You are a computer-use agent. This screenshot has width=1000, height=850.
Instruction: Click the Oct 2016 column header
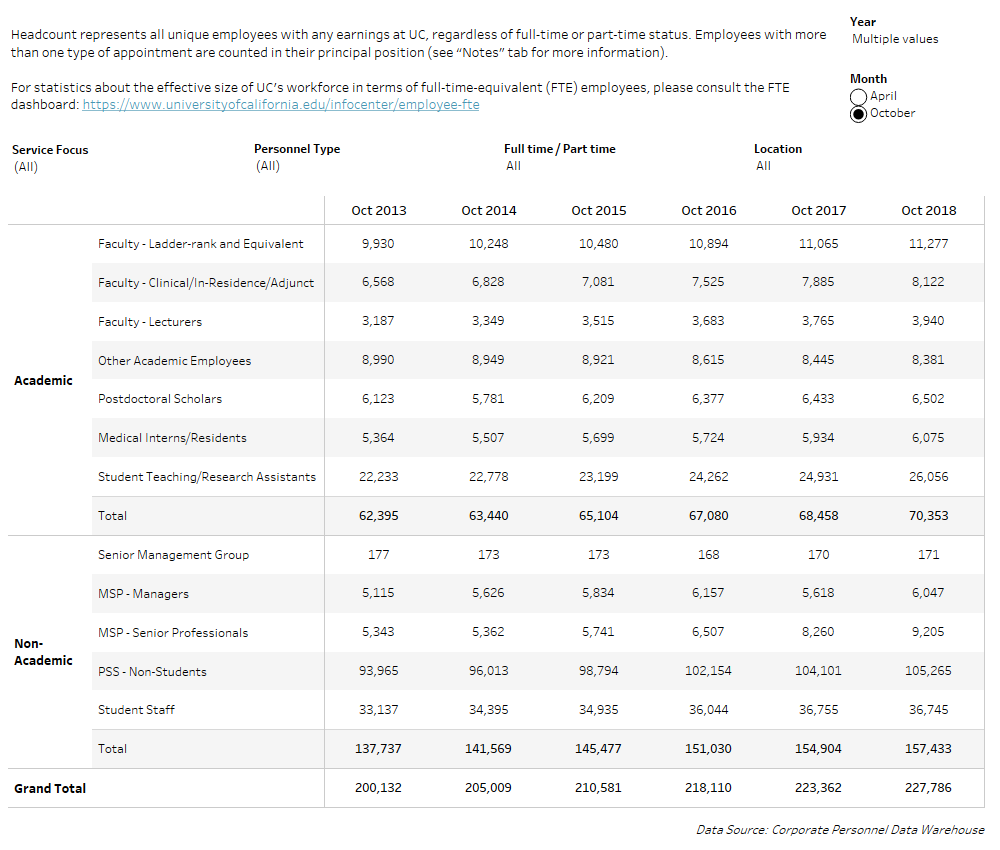click(x=708, y=211)
